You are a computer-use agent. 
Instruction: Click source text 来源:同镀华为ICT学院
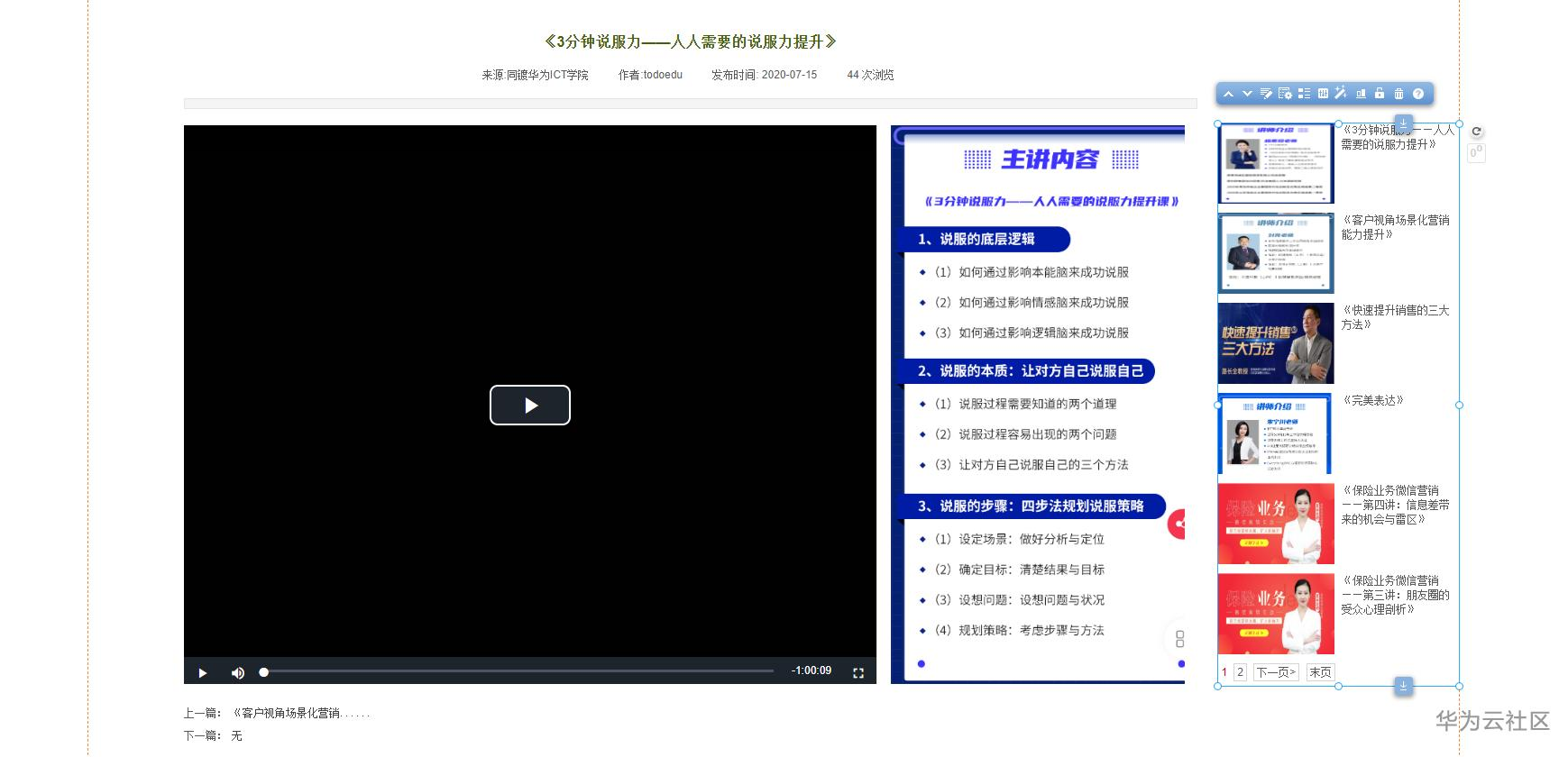point(535,75)
